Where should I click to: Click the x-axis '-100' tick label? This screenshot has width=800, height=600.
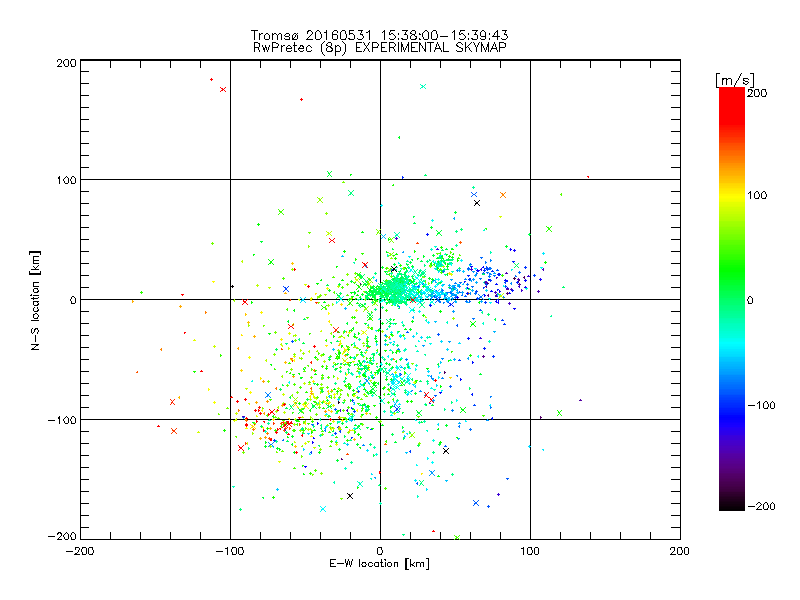tap(230, 551)
